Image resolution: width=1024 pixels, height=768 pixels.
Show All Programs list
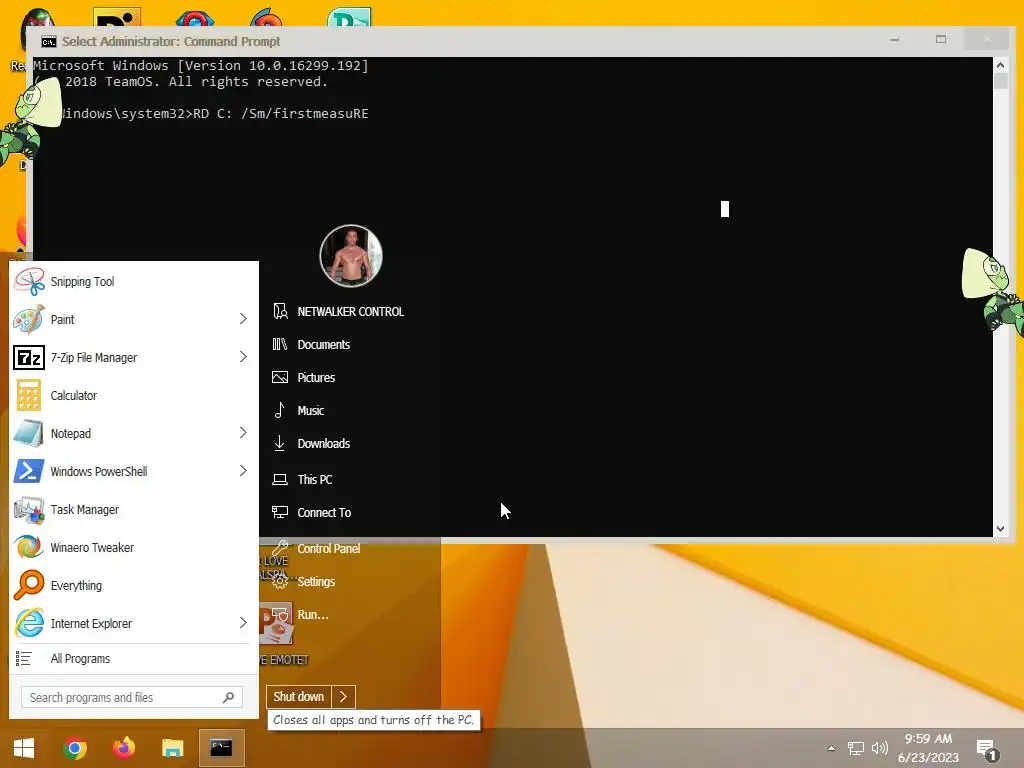coord(133,658)
